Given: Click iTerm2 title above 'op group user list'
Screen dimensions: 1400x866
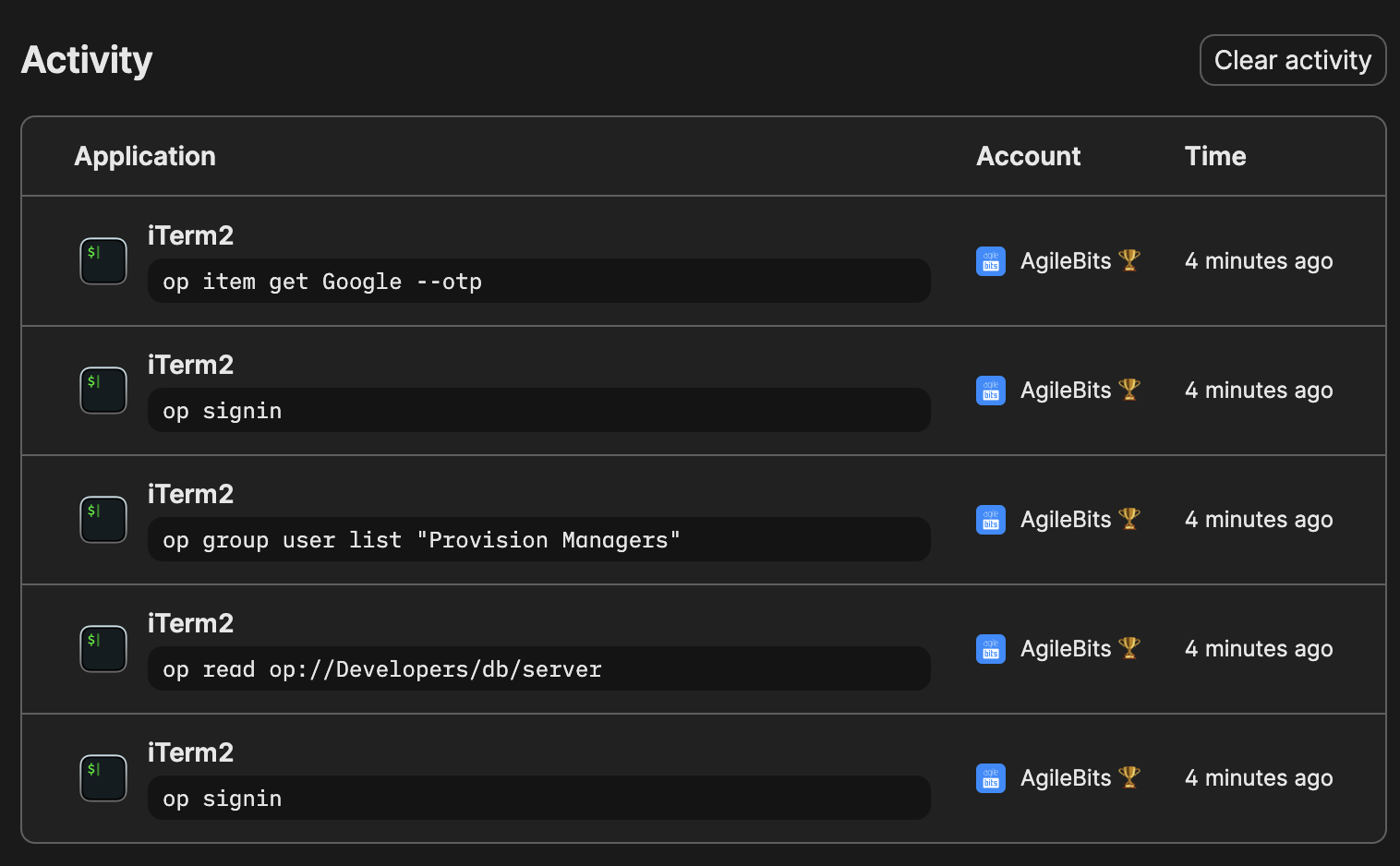Looking at the screenshot, I should point(191,494).
